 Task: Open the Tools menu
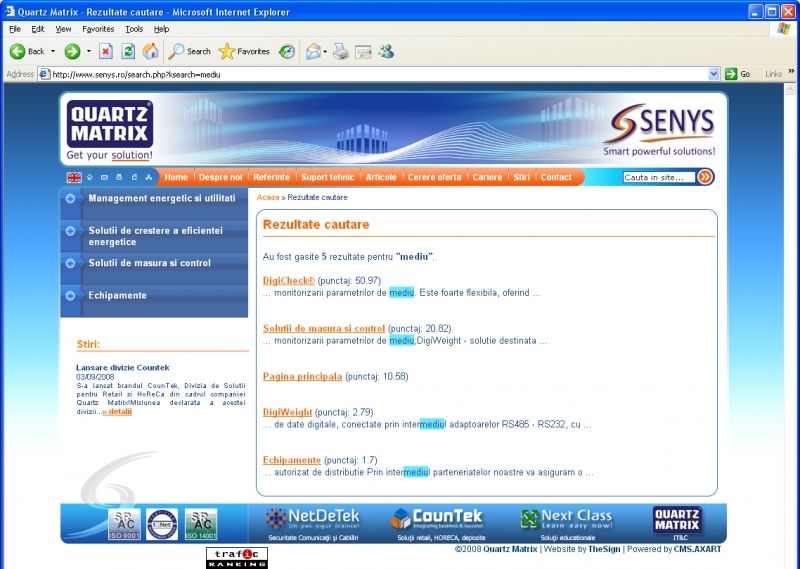(134, 29)
